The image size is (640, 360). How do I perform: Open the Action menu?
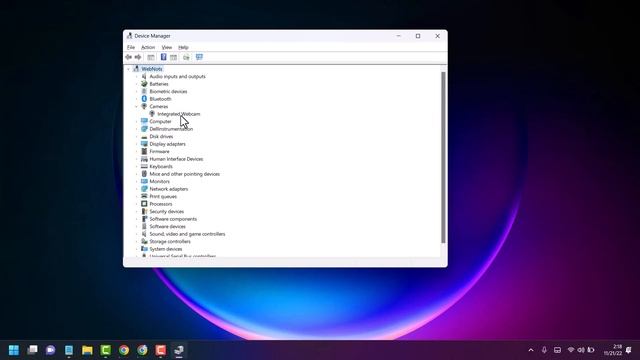point(148,47)
